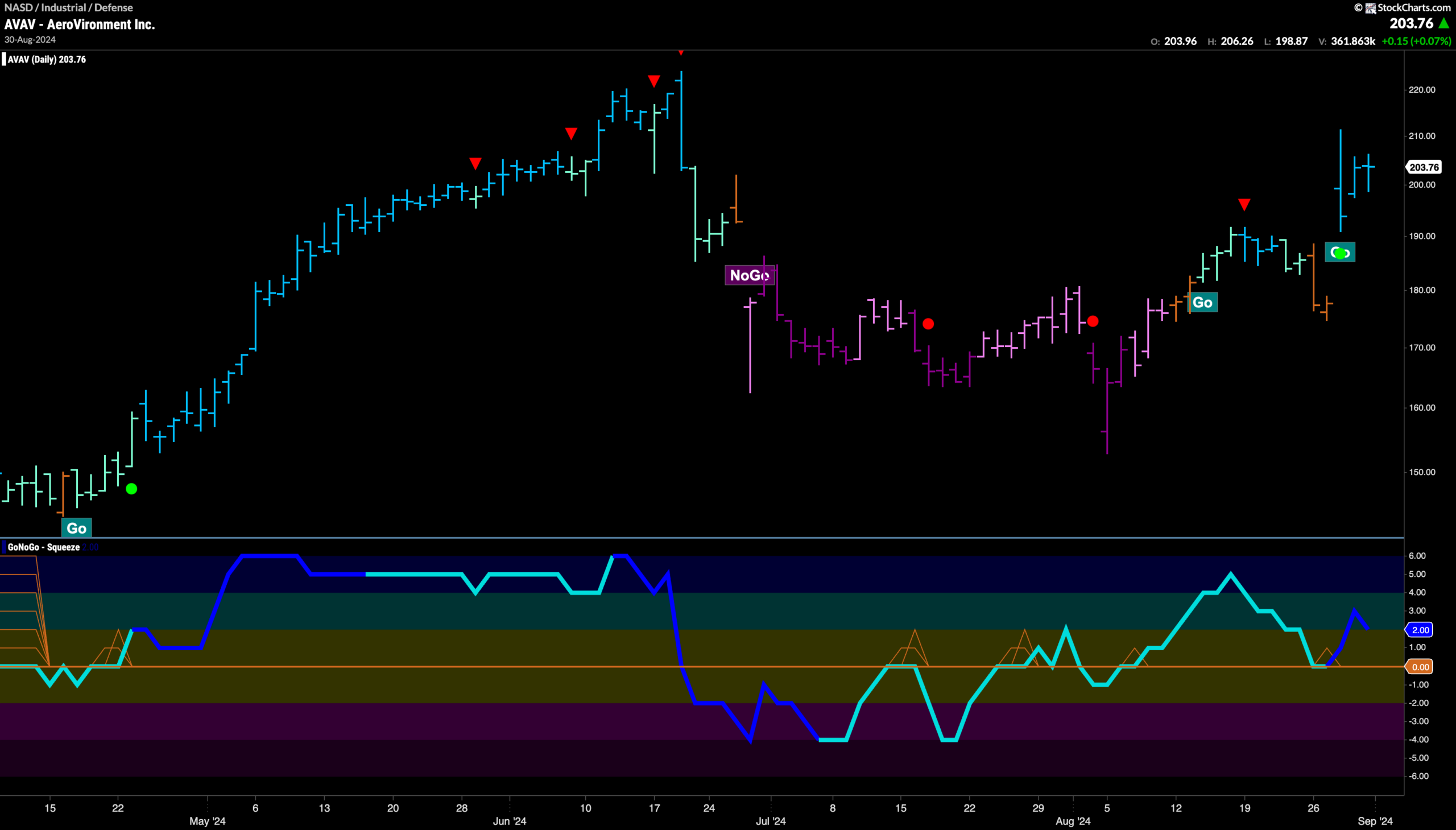Click the AVAV (Daily) 203.76 legend label
Screen dimensions: 1456x830
[47, 59]
